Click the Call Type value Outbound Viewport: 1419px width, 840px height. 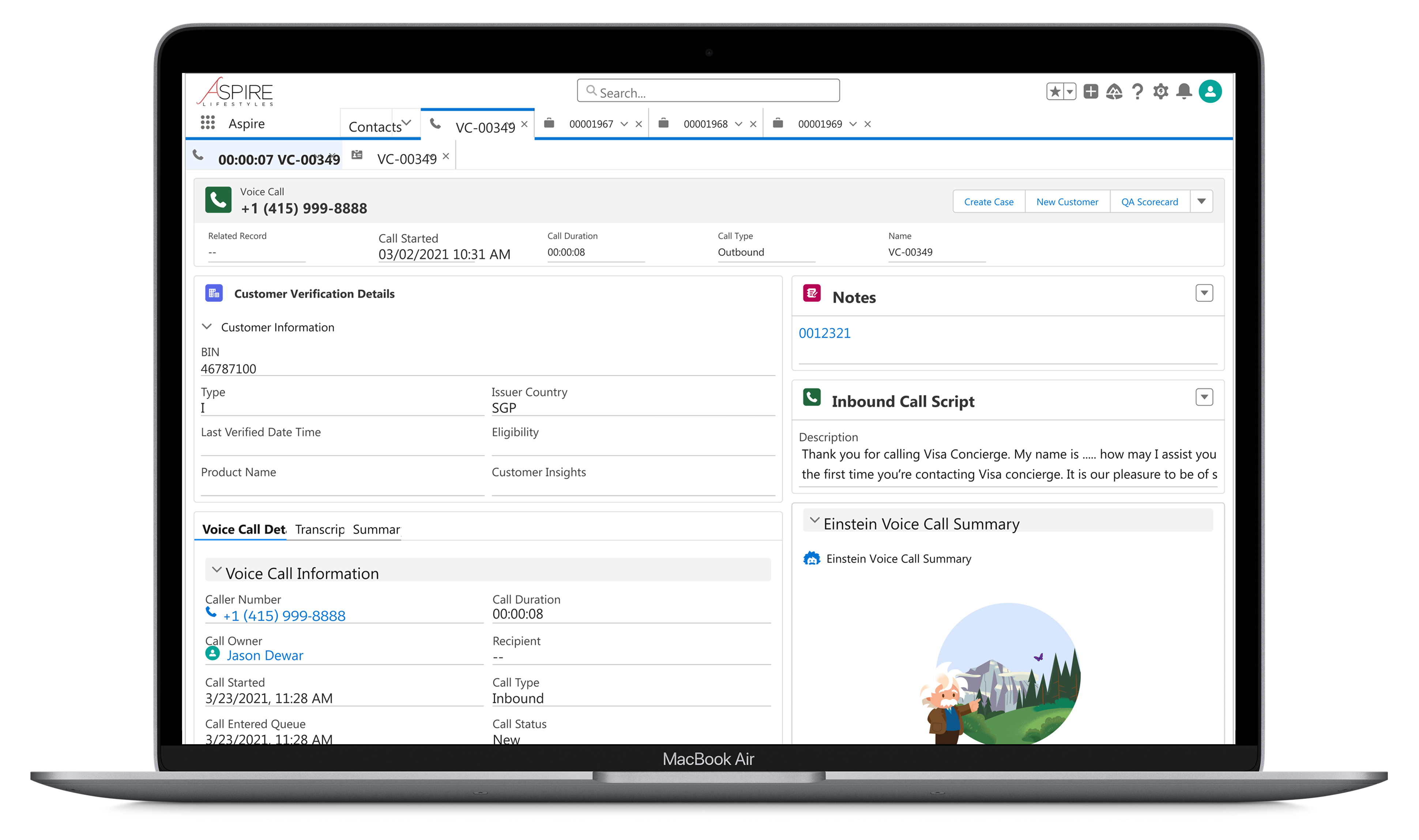[x=741, y=253]
